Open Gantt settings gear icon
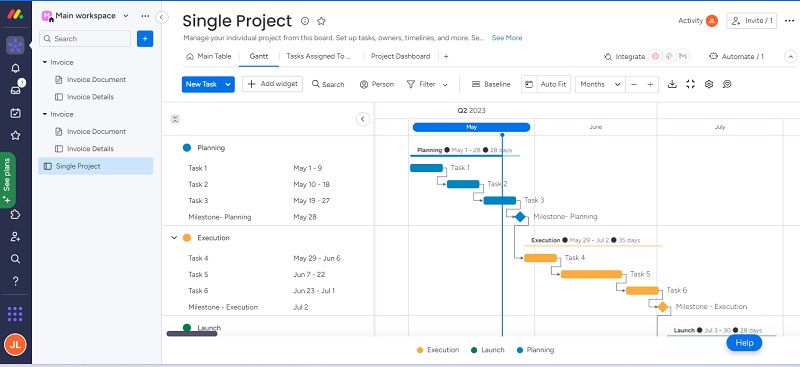 tap(709, 84)
